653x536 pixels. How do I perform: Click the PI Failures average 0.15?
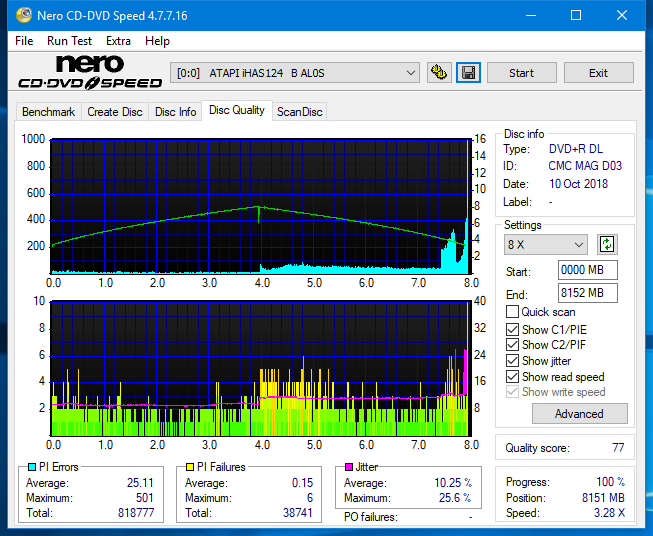[302, 483]
